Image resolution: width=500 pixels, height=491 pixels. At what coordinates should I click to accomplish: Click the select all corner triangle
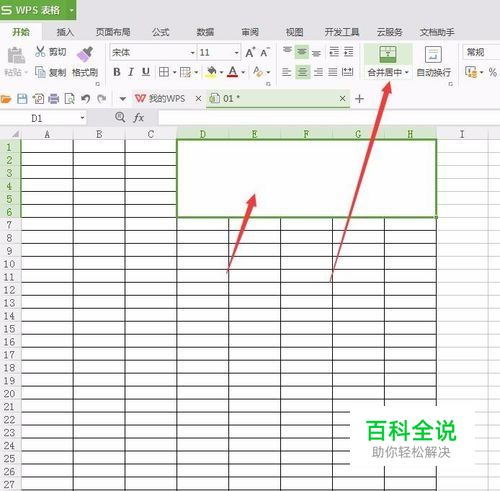[x=15, y=134]
